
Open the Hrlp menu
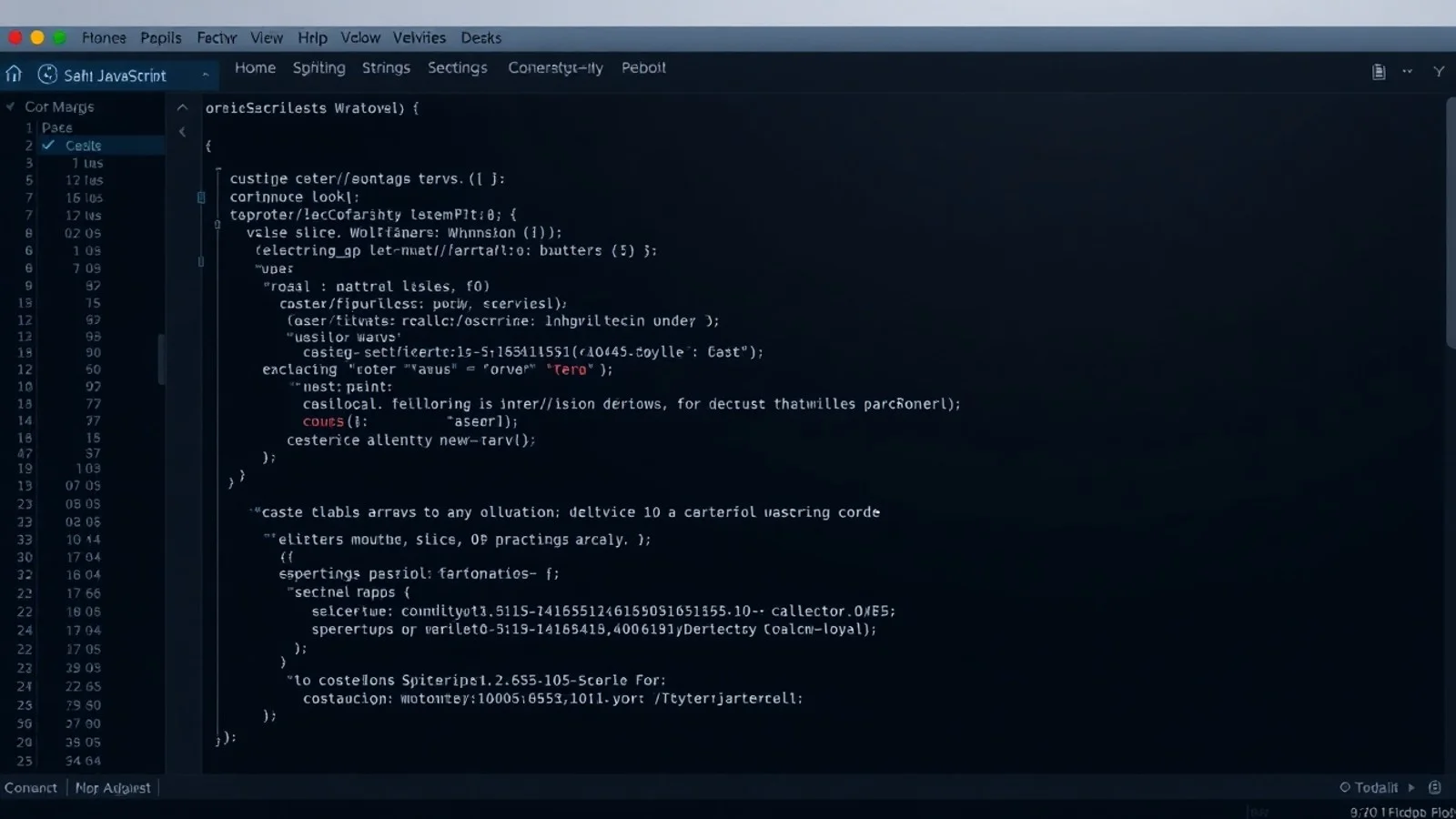[x=312, y=37]
